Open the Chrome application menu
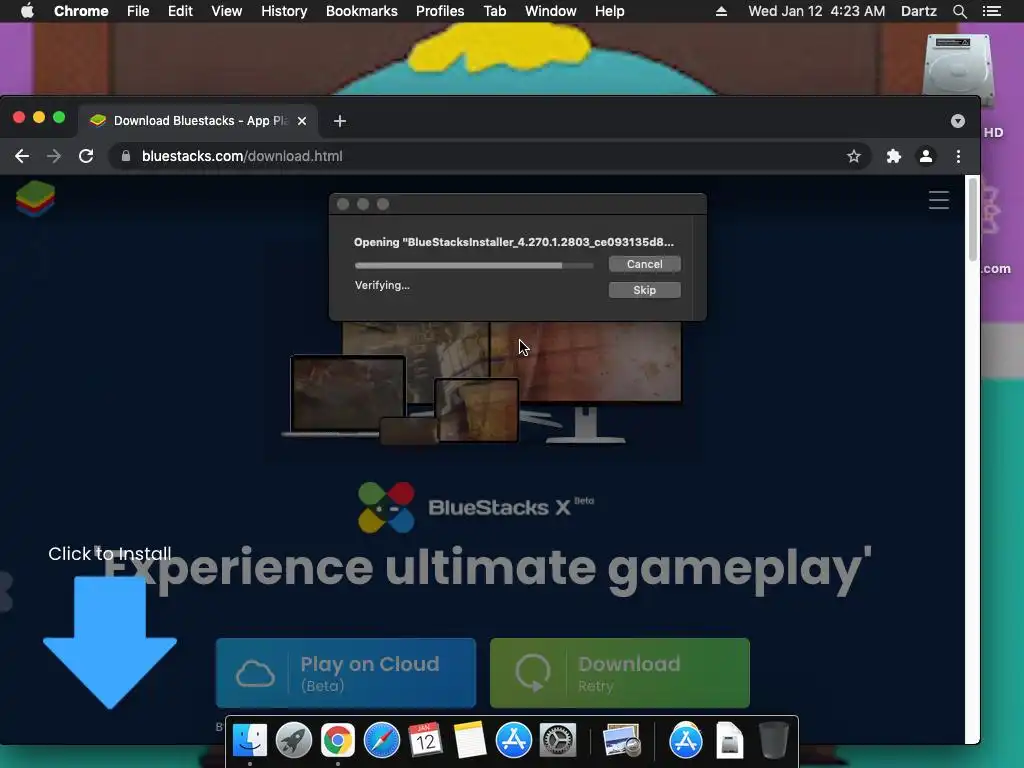1024x768 pixels. point(81,11)
